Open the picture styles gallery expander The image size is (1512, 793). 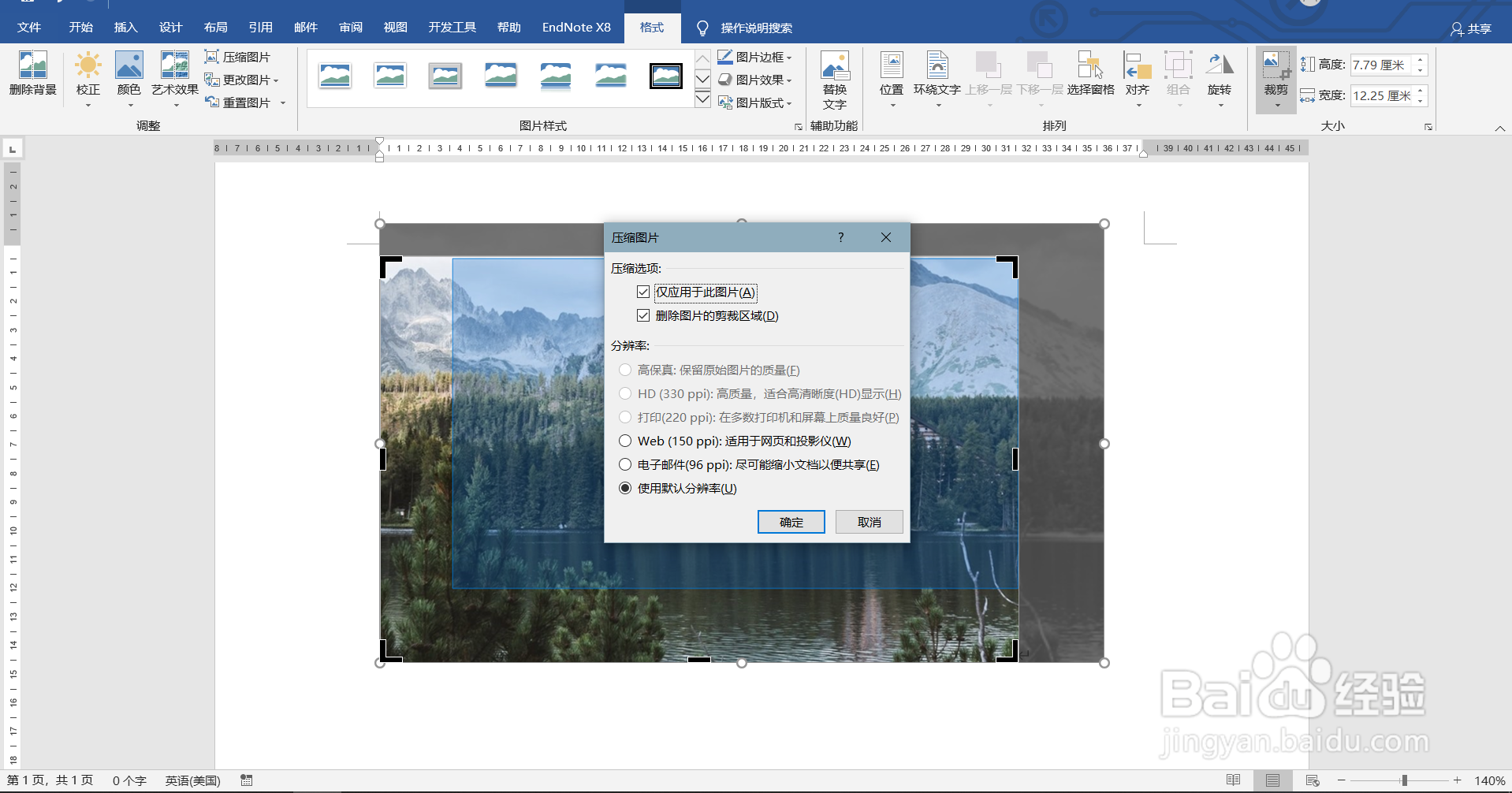pyautogui.click(x=797, y=125)
